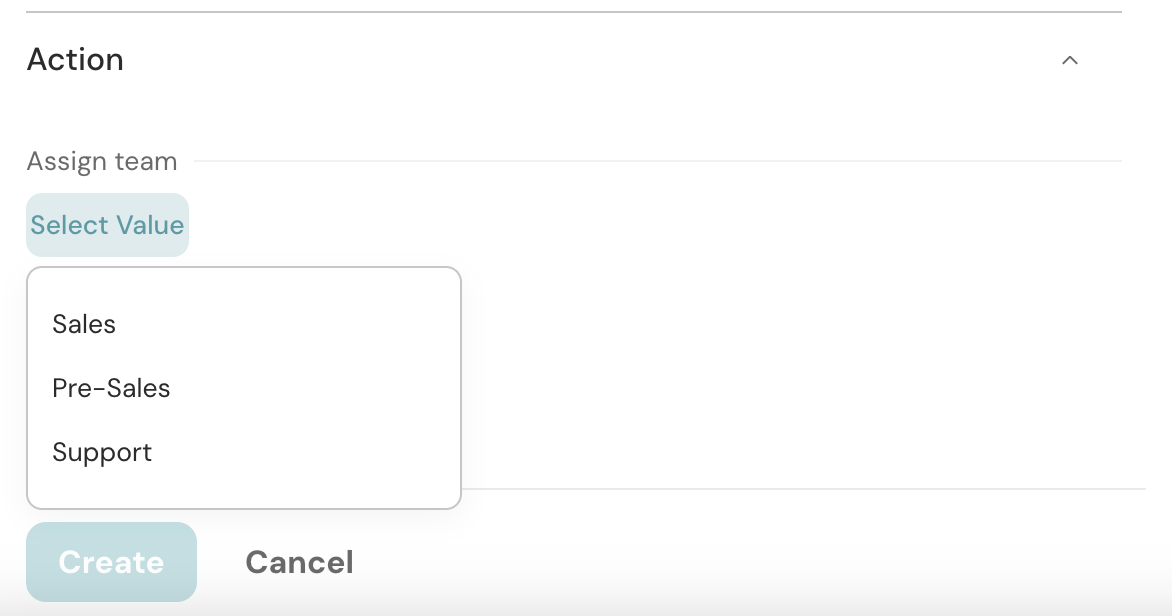Dismiss the form with Cancel
Screen dimensions: 1172x616
[x=299, y=562]
